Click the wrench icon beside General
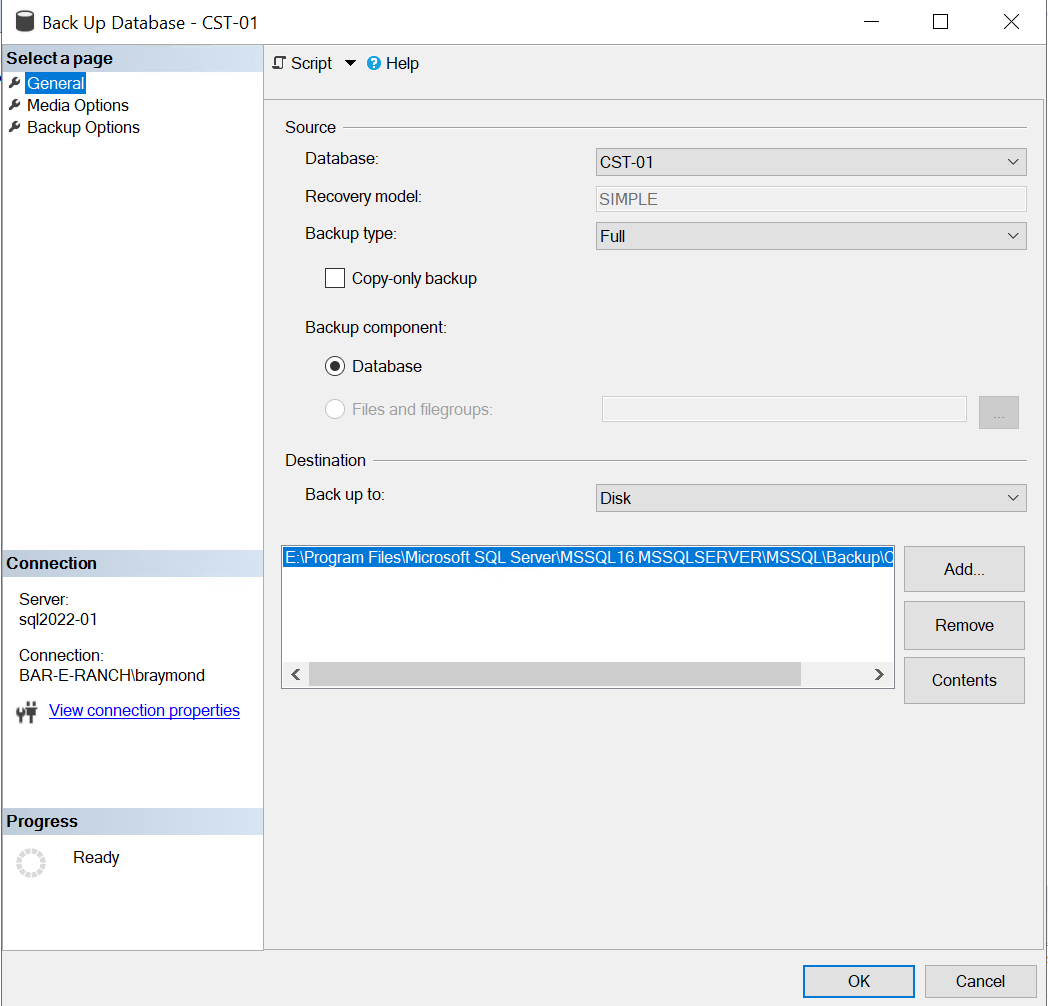This screenshot has width=1048, height=1006. [x=15, y=83]
